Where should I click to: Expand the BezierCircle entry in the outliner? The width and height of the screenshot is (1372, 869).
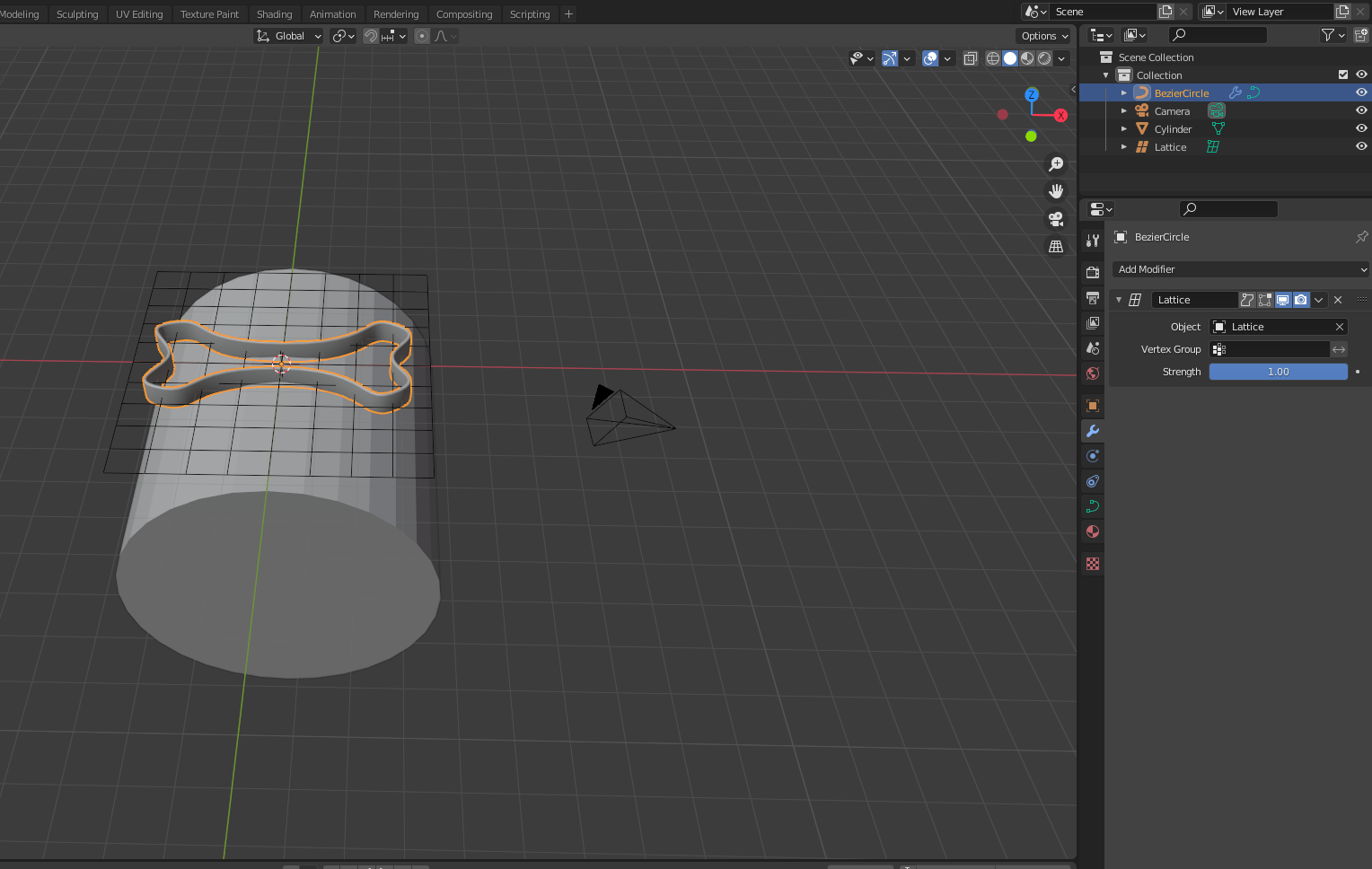[1123, 92]
